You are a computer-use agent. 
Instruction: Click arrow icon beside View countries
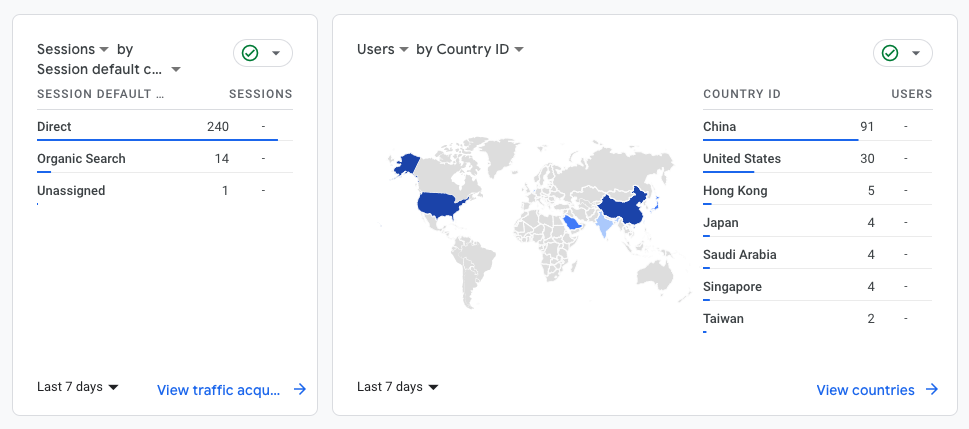click(932, 390)
